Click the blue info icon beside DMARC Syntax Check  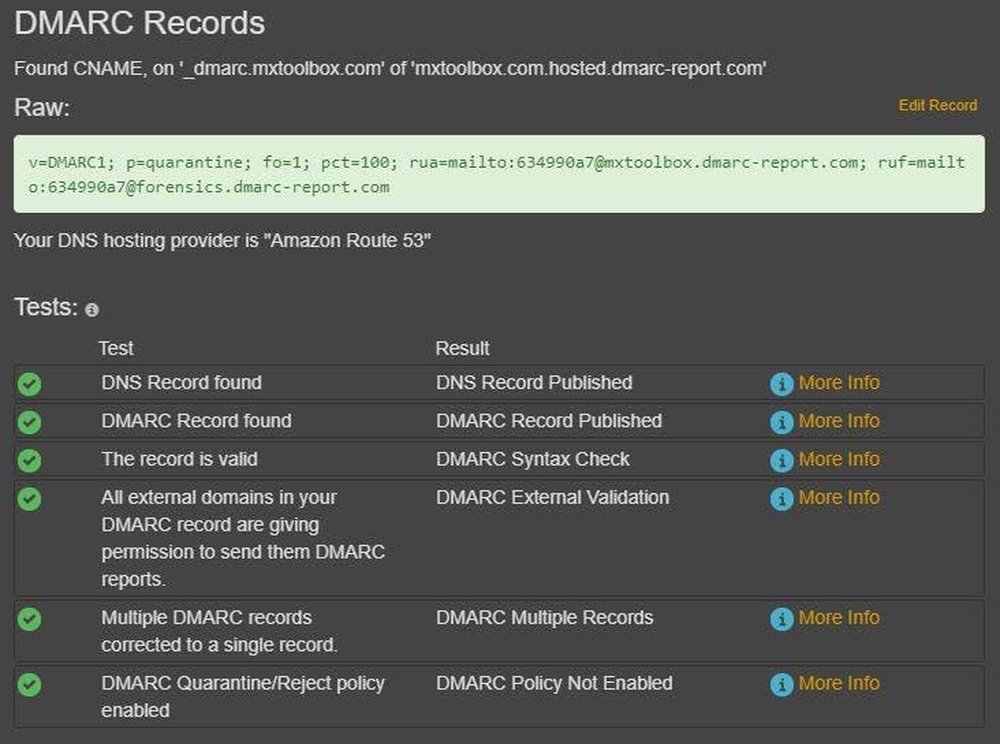coord(781,459)
